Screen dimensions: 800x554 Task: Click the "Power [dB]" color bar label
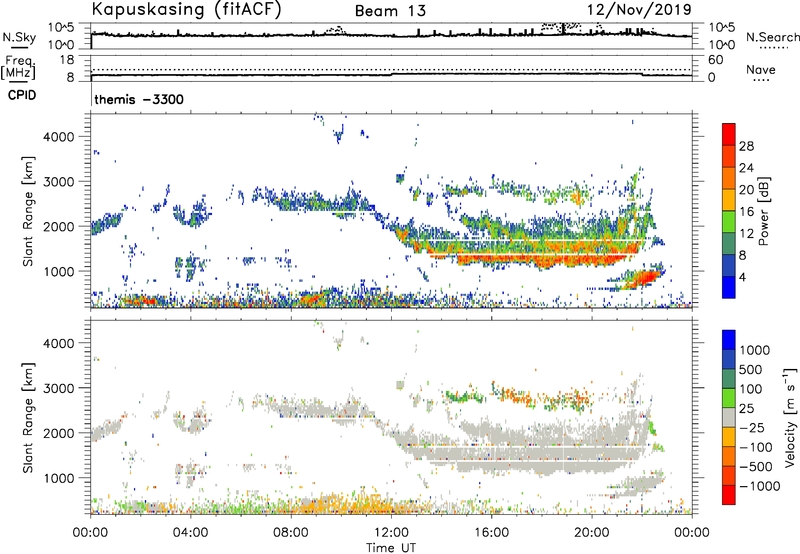763,211
